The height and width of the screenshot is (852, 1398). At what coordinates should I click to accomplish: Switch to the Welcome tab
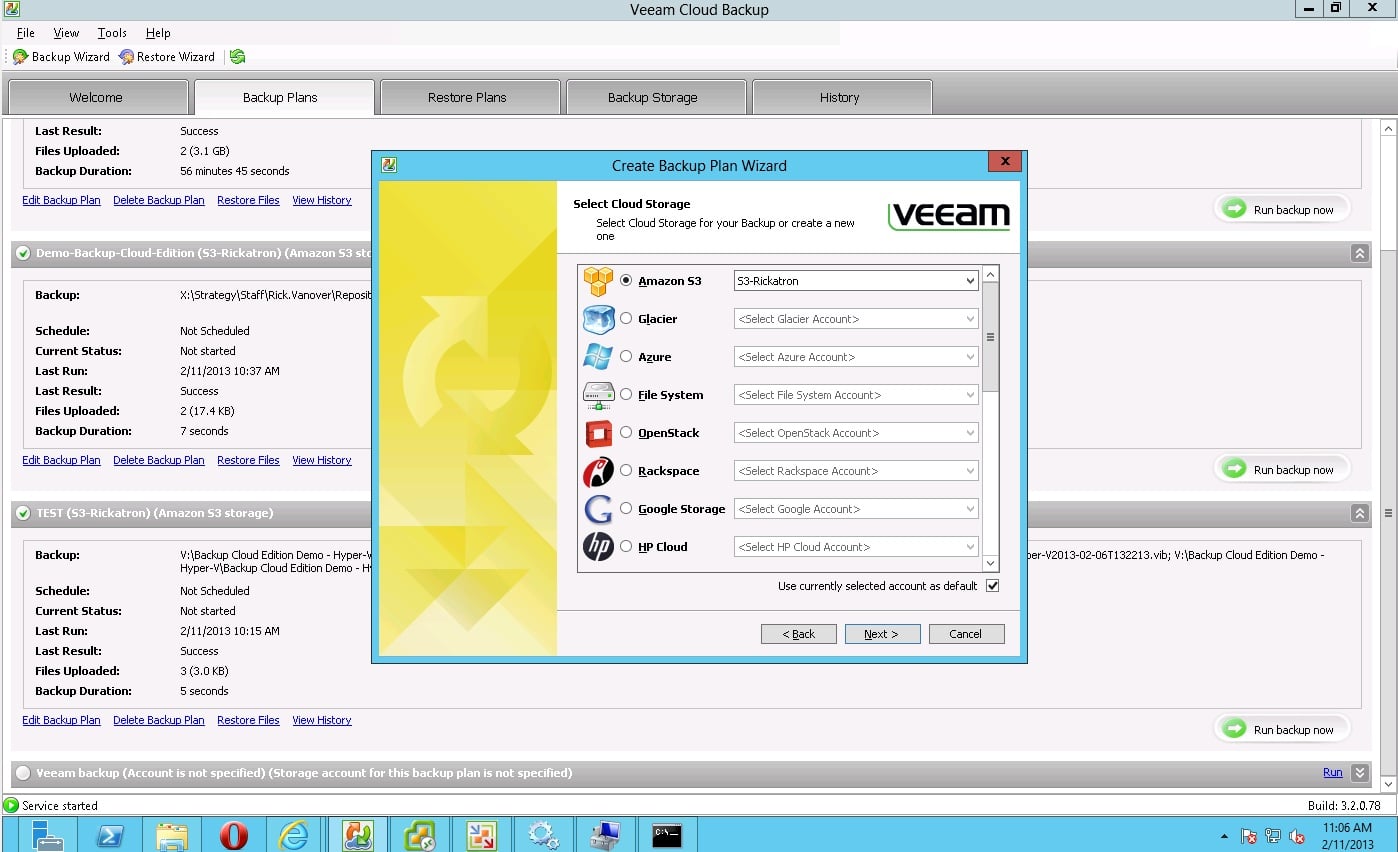[97, 98]
